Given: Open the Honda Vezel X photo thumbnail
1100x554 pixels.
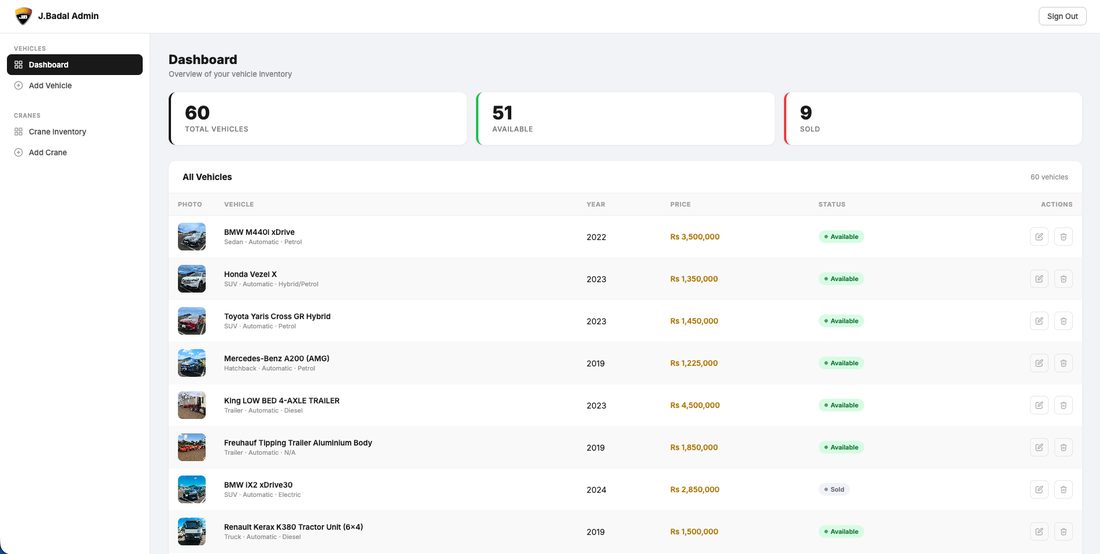Looking at the screenshot, I should point(192,279).
